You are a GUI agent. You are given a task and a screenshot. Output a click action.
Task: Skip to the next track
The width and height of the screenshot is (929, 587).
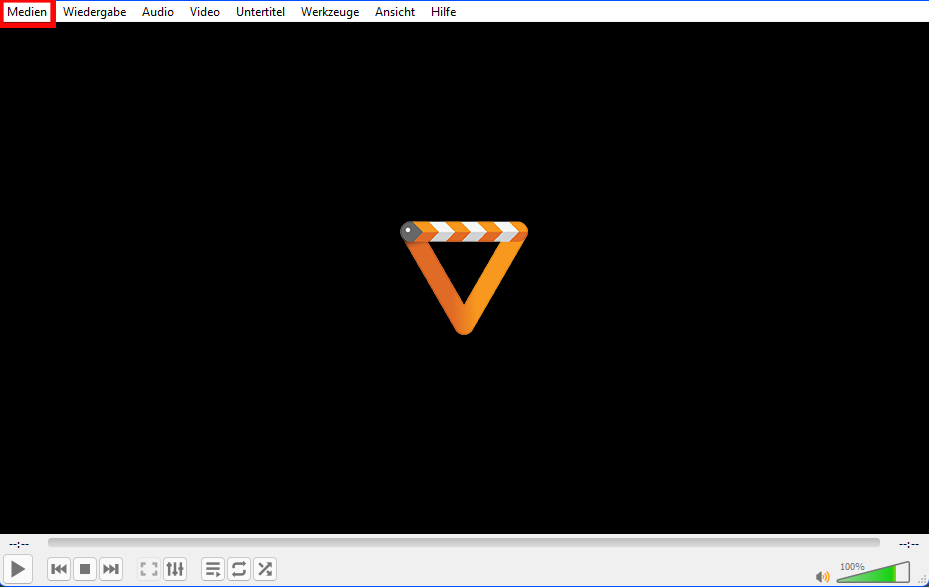(x=111, y=569)
